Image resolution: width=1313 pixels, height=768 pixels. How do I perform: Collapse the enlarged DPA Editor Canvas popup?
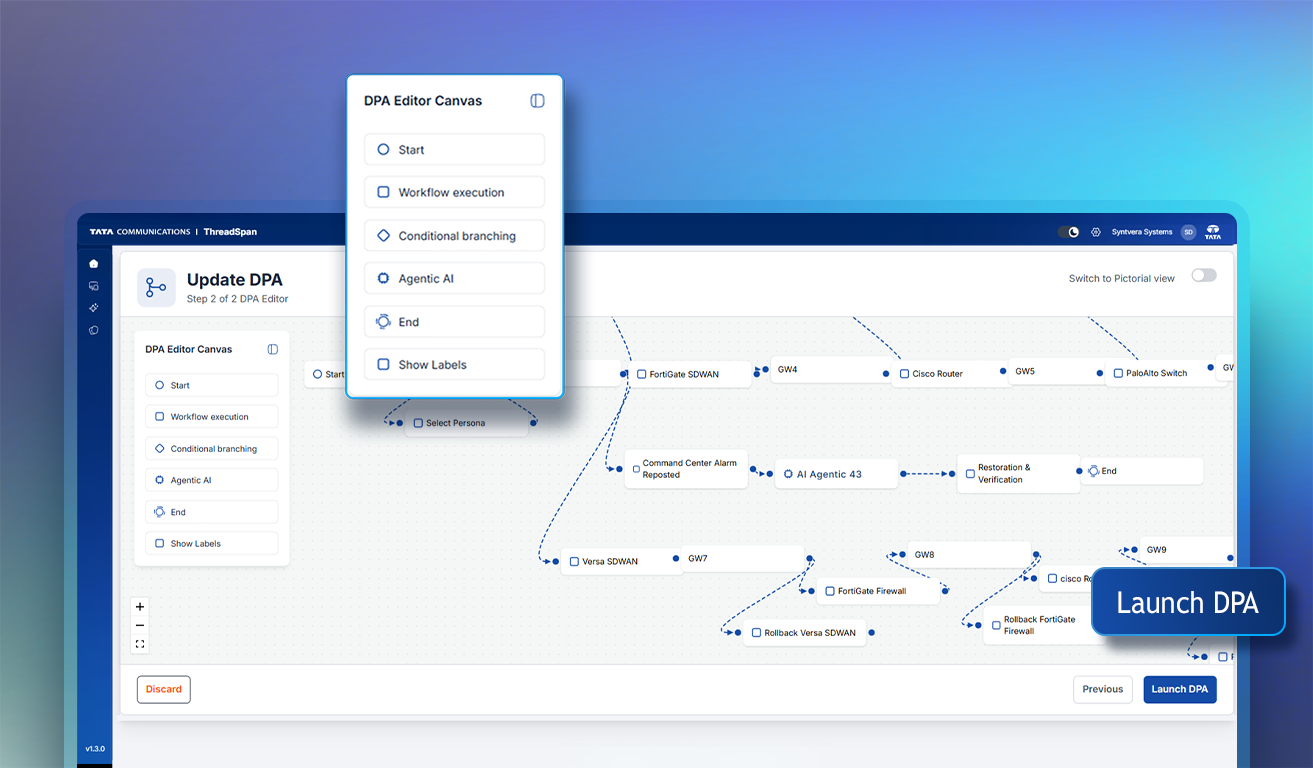coord(537,101)
